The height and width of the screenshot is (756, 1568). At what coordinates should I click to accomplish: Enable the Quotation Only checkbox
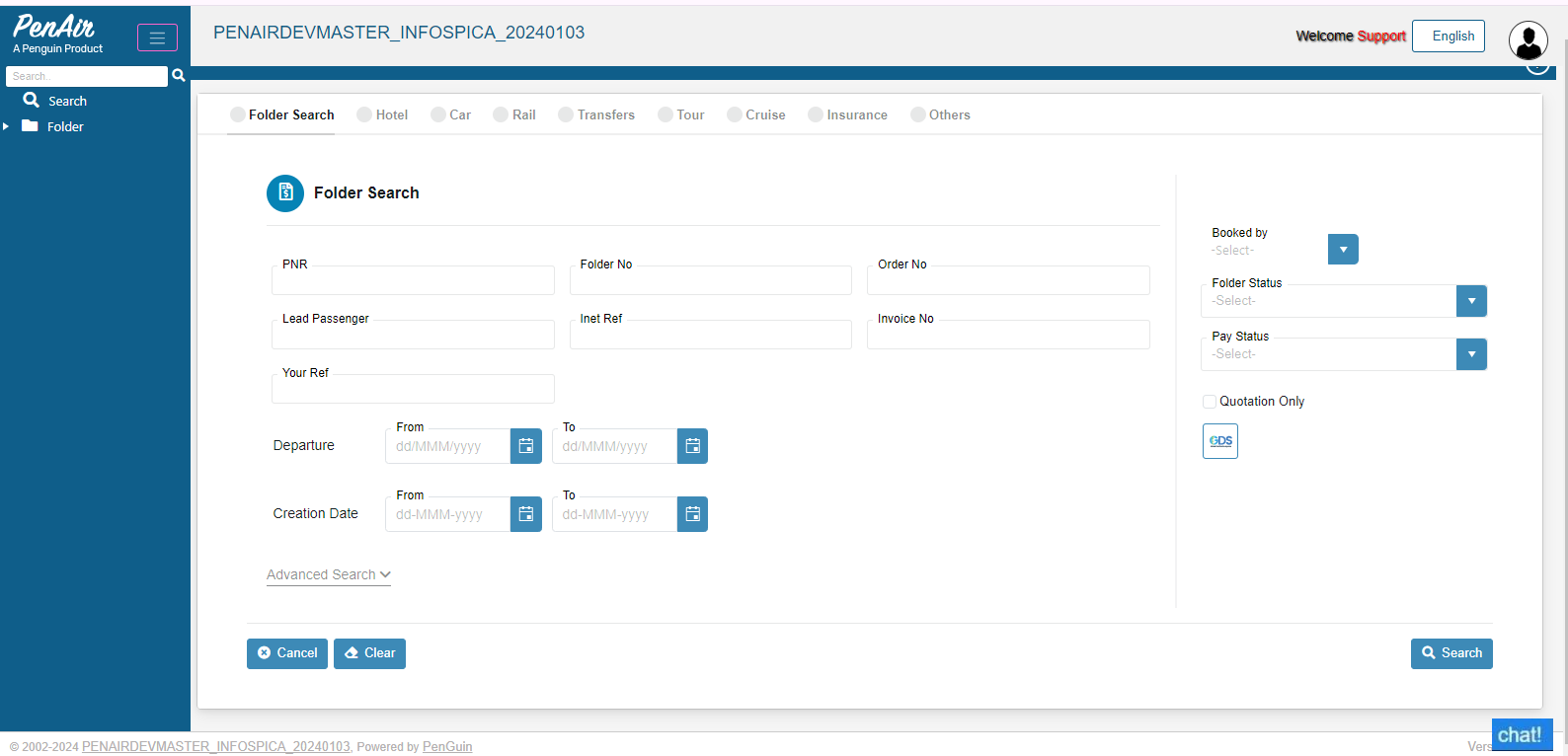(1210, 402)
